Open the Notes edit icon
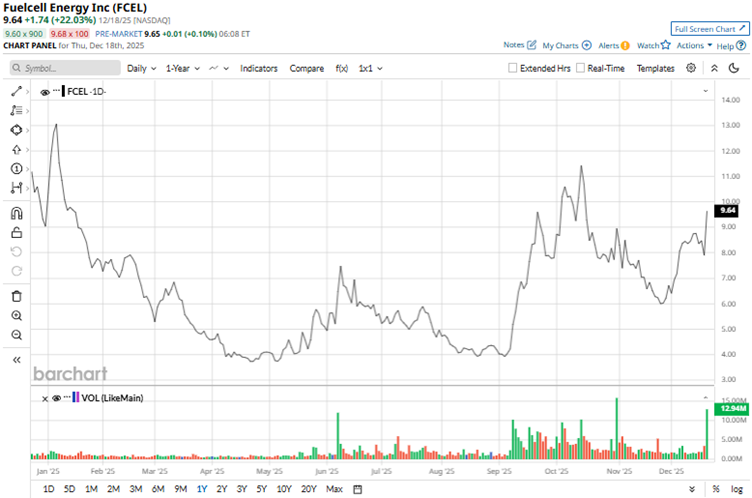 click(531, 45)
